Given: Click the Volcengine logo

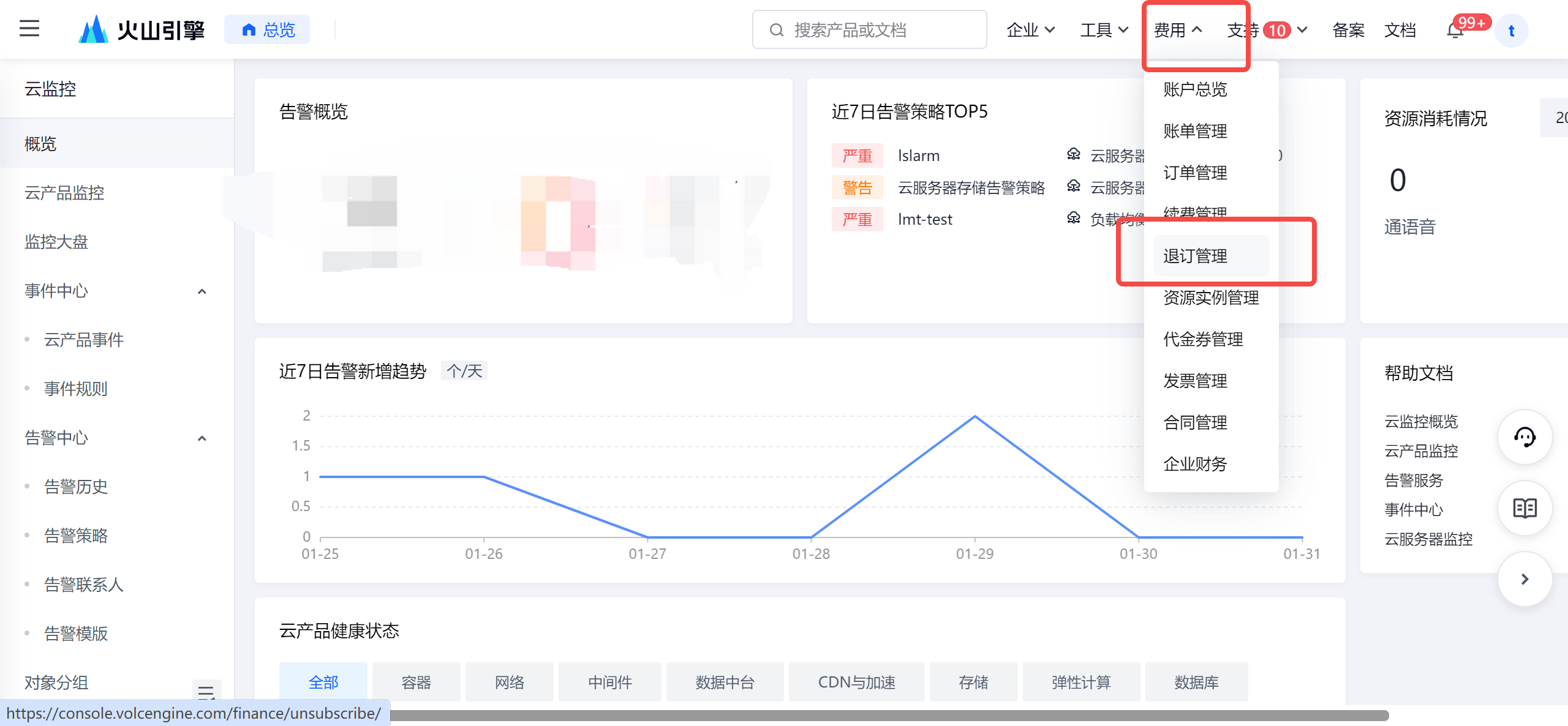Looking at the screenshot, I should [x=141, y=29].
